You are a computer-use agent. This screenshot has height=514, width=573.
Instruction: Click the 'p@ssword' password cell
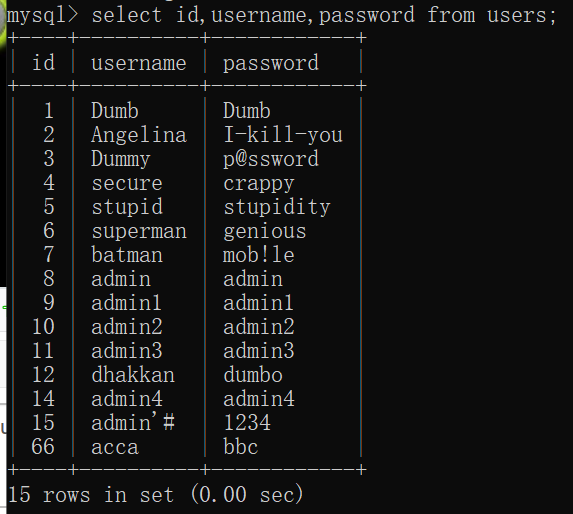tap(271, 159)
